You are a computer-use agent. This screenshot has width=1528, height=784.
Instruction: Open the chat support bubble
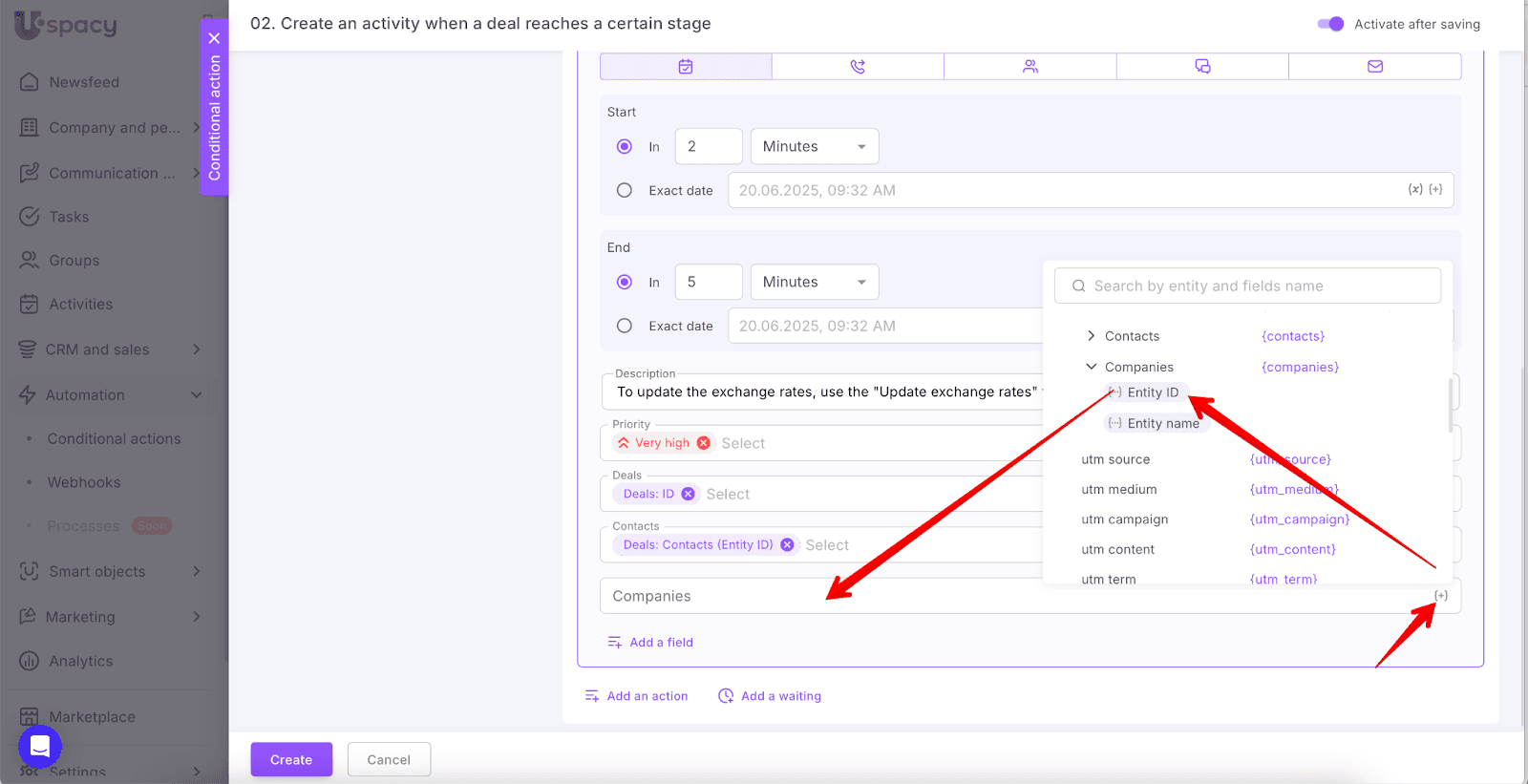[40, 746]
